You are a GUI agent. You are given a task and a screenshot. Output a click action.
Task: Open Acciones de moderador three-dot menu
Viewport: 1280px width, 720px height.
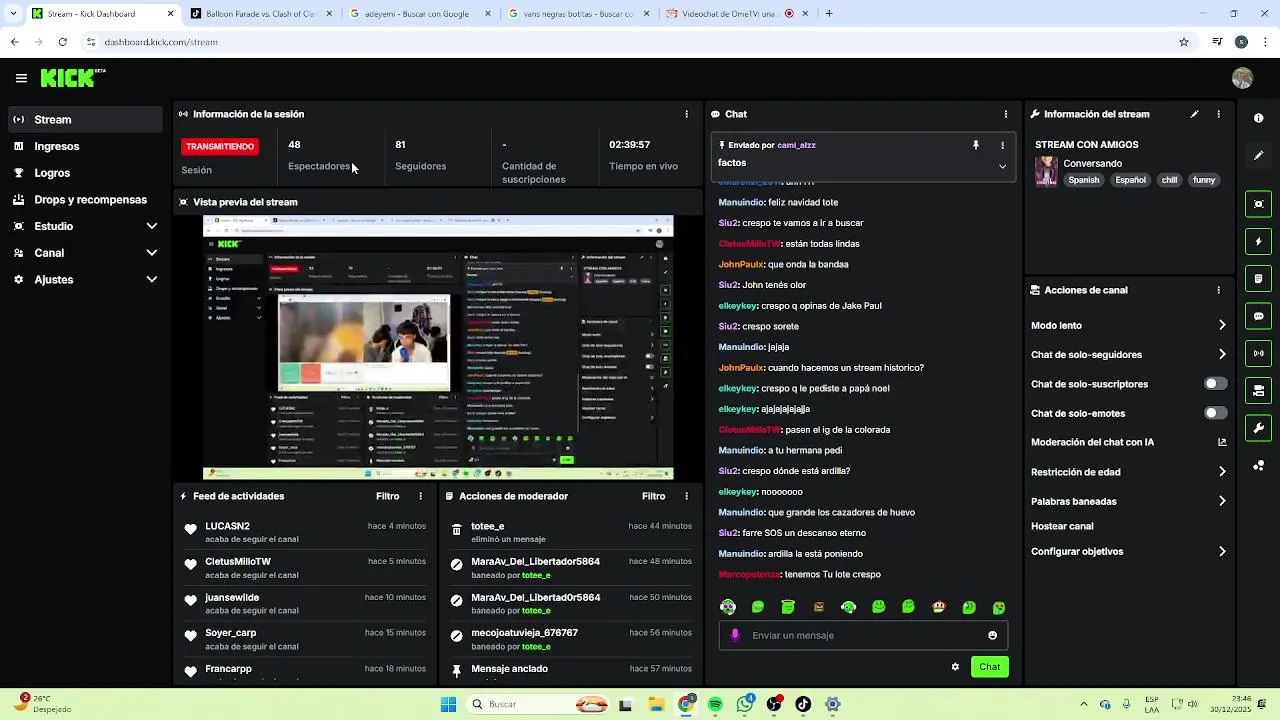click(686, 496)
